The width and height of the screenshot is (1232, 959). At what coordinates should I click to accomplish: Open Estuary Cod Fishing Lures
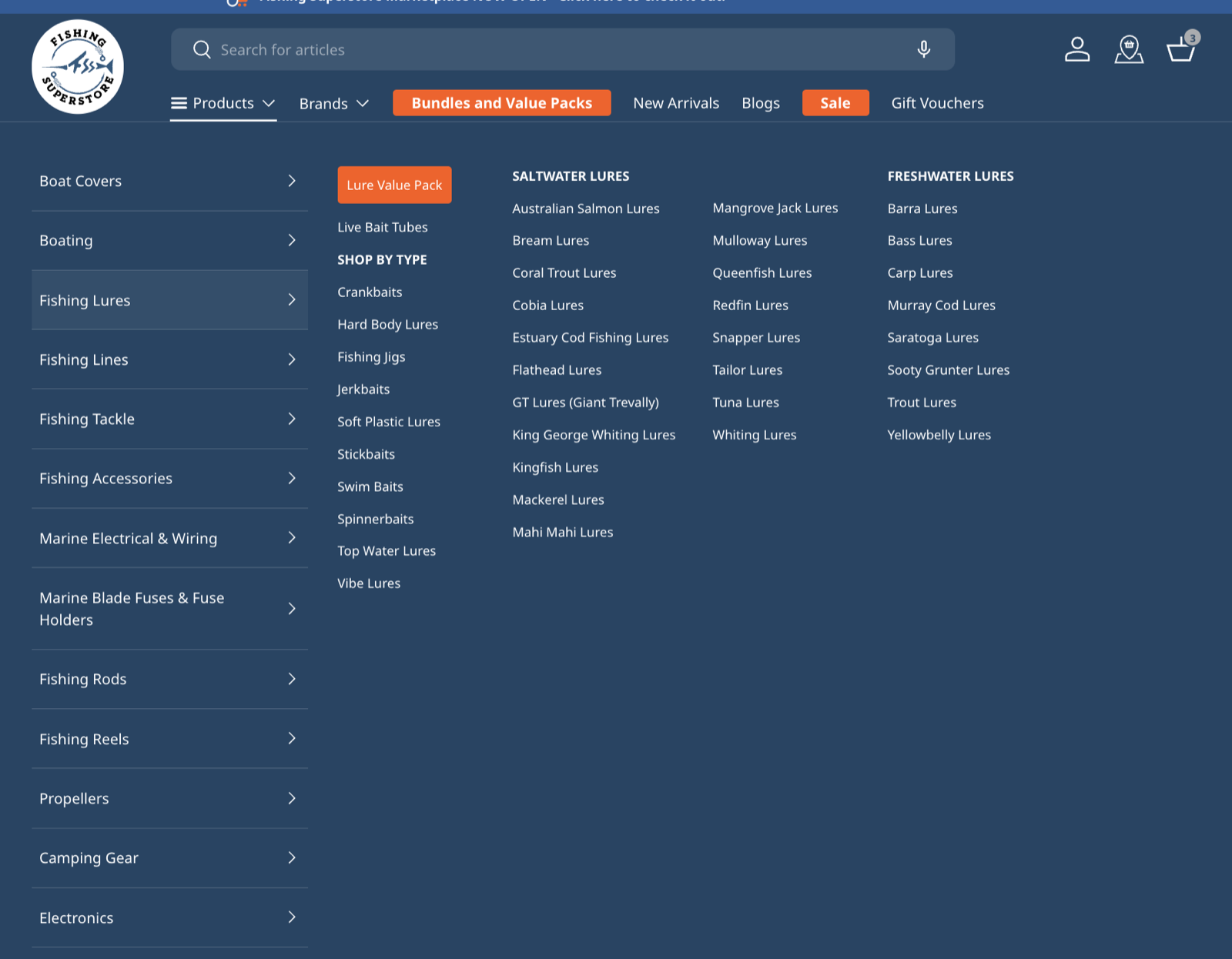coord(591,337)
